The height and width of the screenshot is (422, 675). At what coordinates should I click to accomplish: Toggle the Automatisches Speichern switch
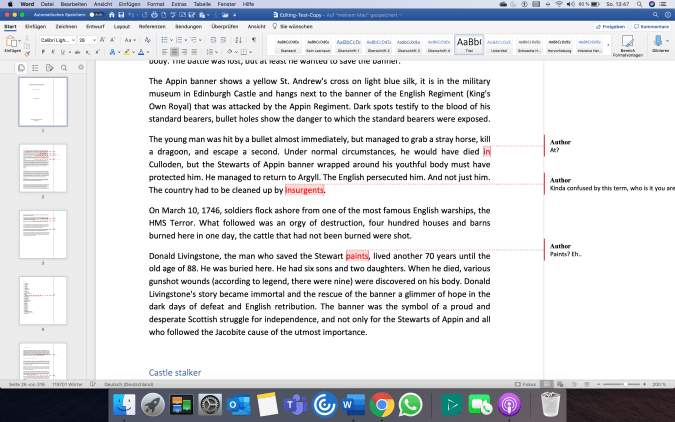(x=92, y=16)
